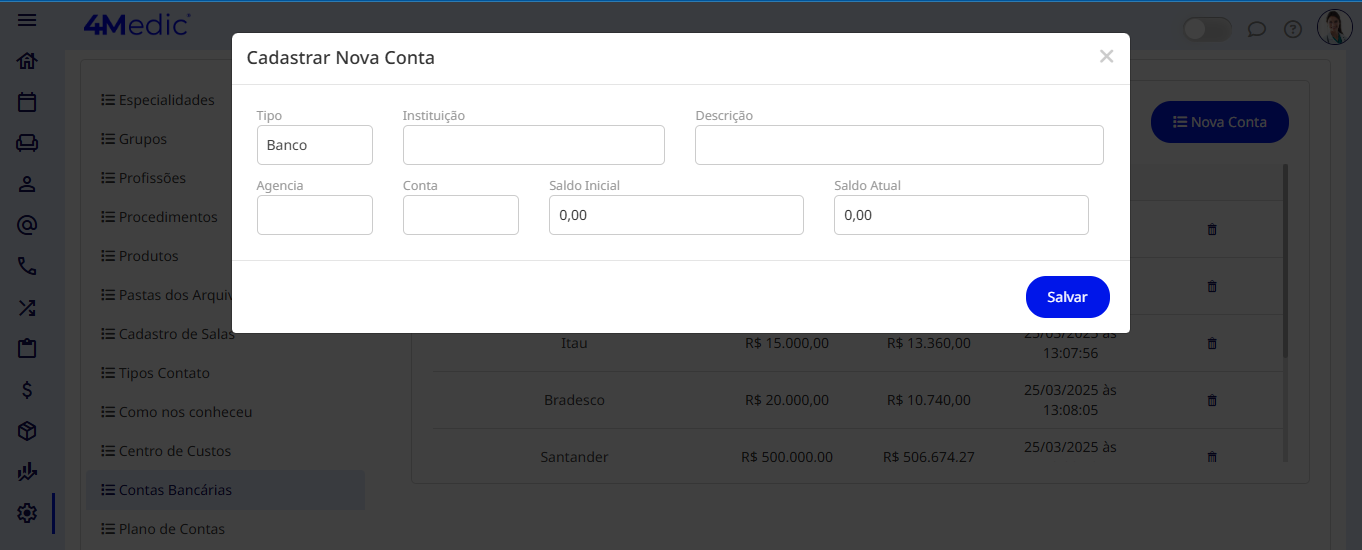This screenshot has height=550, width=1362.
Task: Go to the home icon in sidebar
Action: tap(27, 61)
